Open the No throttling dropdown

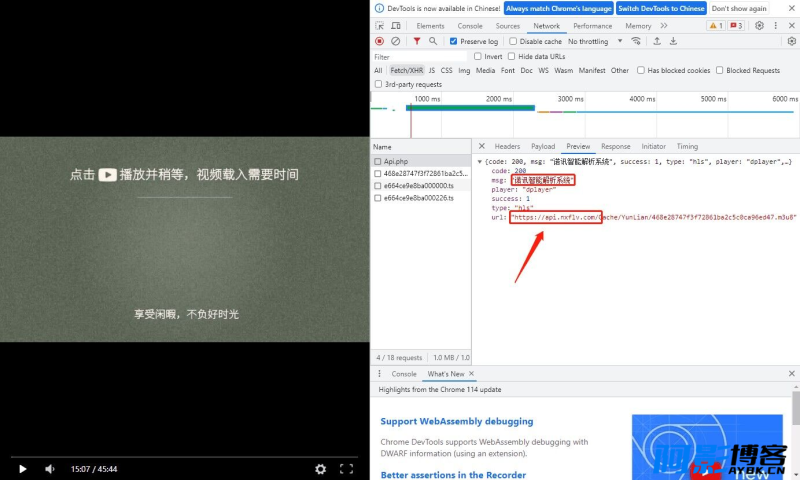pyautogui.click(x=595, y=41)
